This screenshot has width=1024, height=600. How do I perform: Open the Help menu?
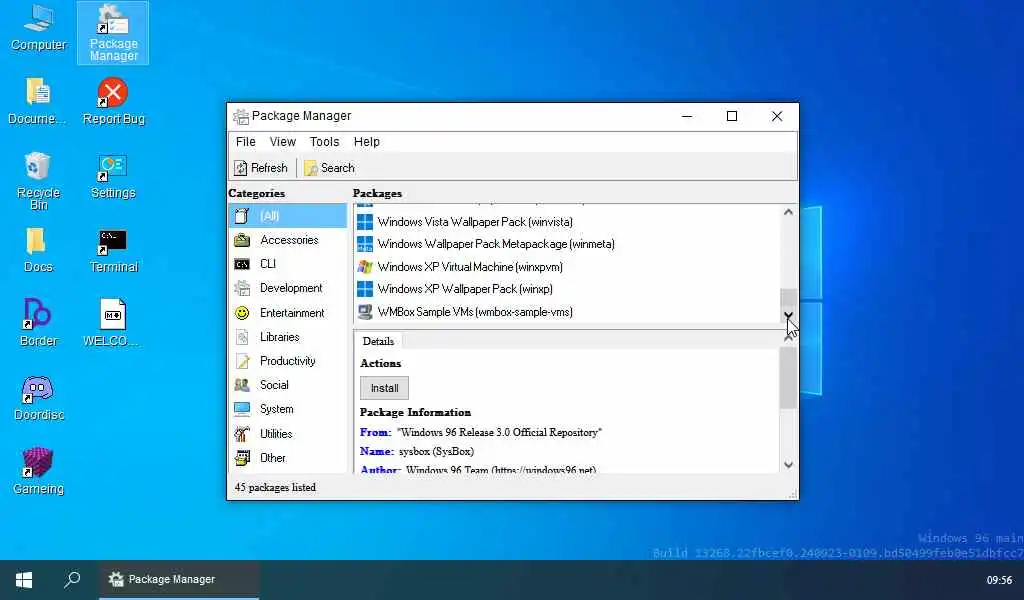click(366, 142)
